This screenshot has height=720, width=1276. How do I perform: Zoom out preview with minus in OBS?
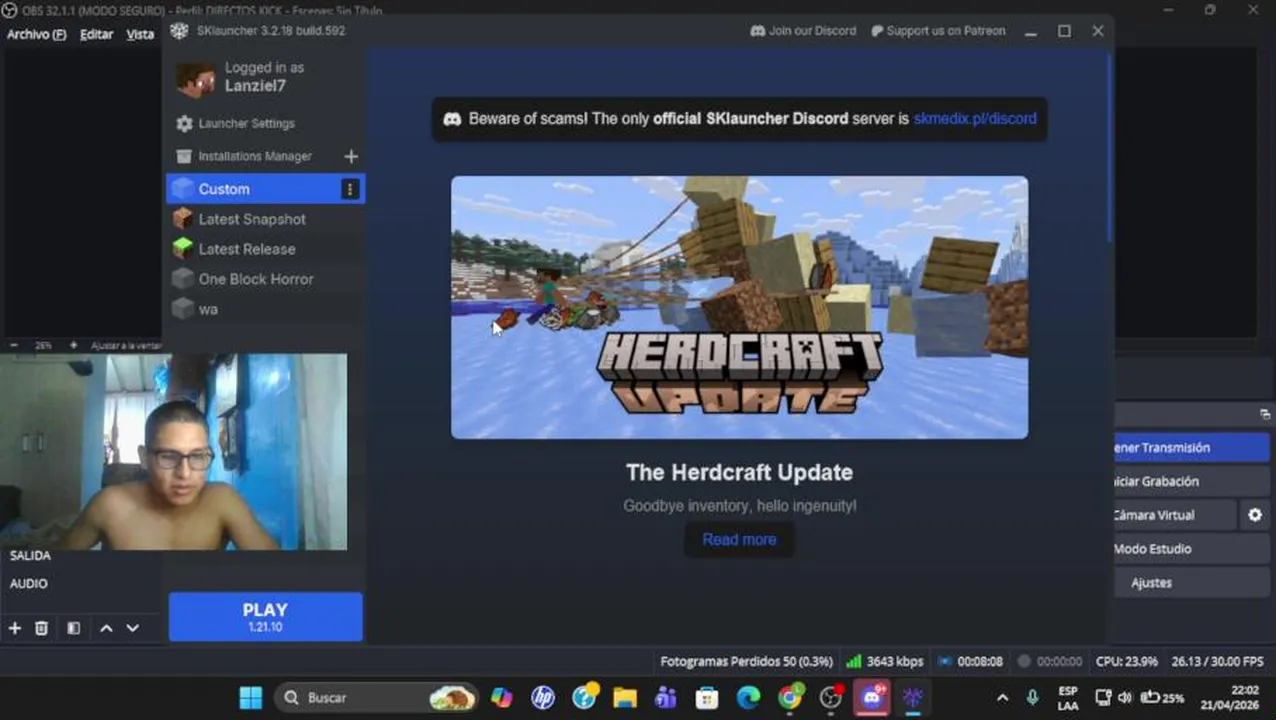coord(14,345)
